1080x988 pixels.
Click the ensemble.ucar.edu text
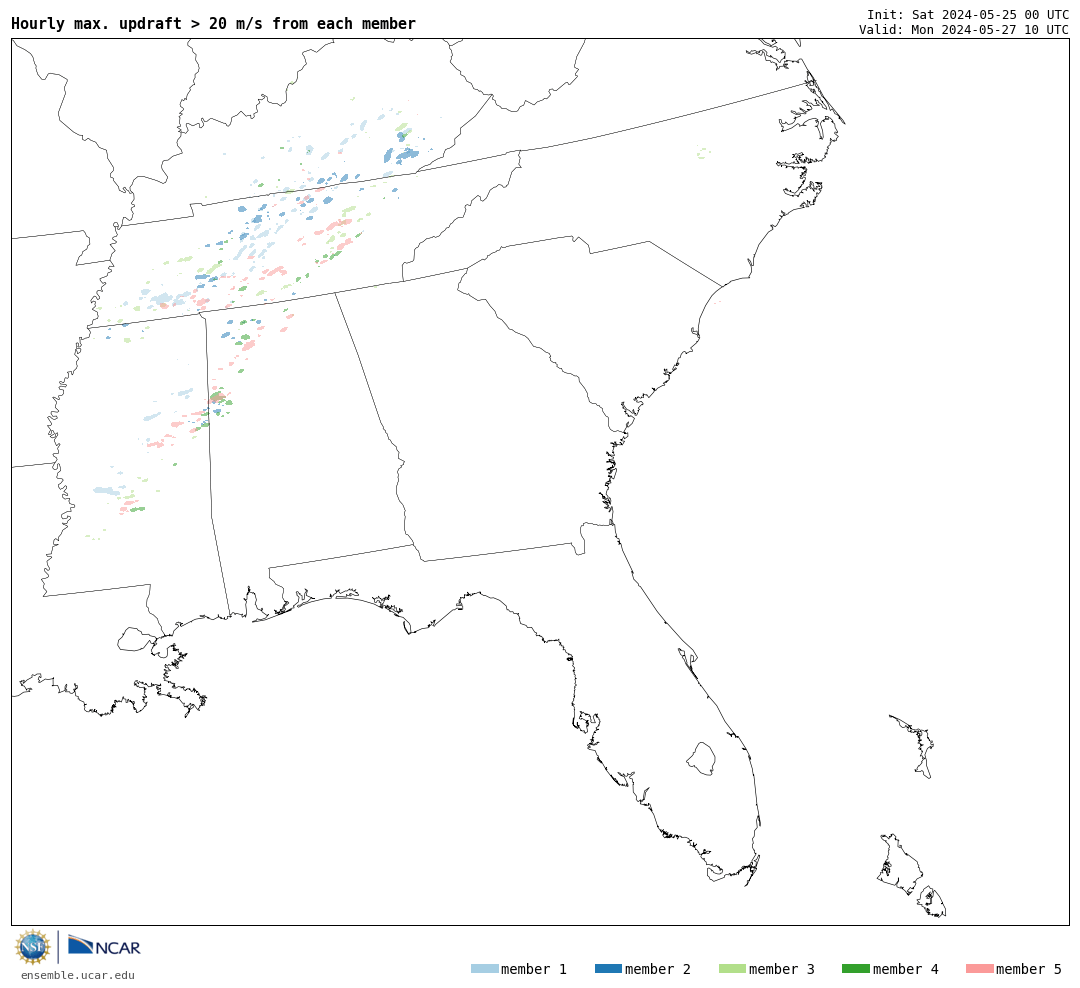point(78,975)
